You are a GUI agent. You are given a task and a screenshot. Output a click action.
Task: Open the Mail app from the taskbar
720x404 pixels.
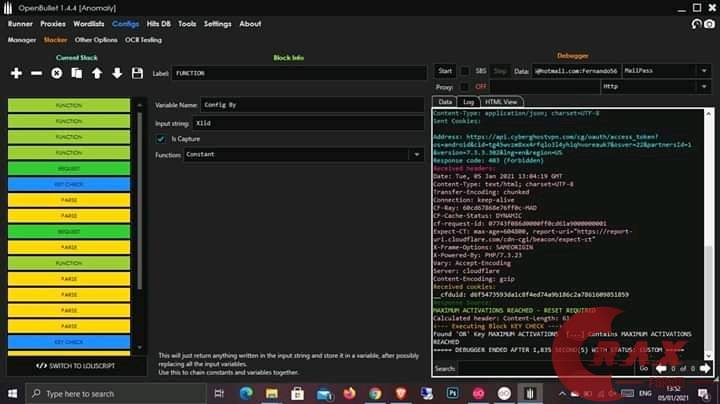(x=324, y=393)
